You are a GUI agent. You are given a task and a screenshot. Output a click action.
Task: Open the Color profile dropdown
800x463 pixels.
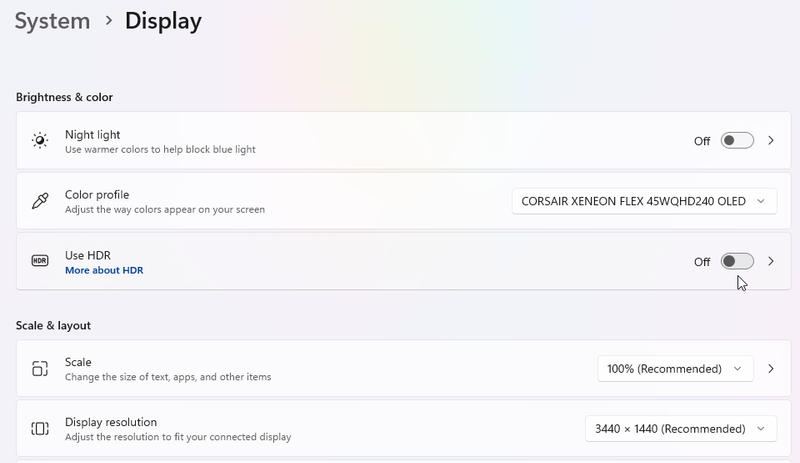point(644,201)
